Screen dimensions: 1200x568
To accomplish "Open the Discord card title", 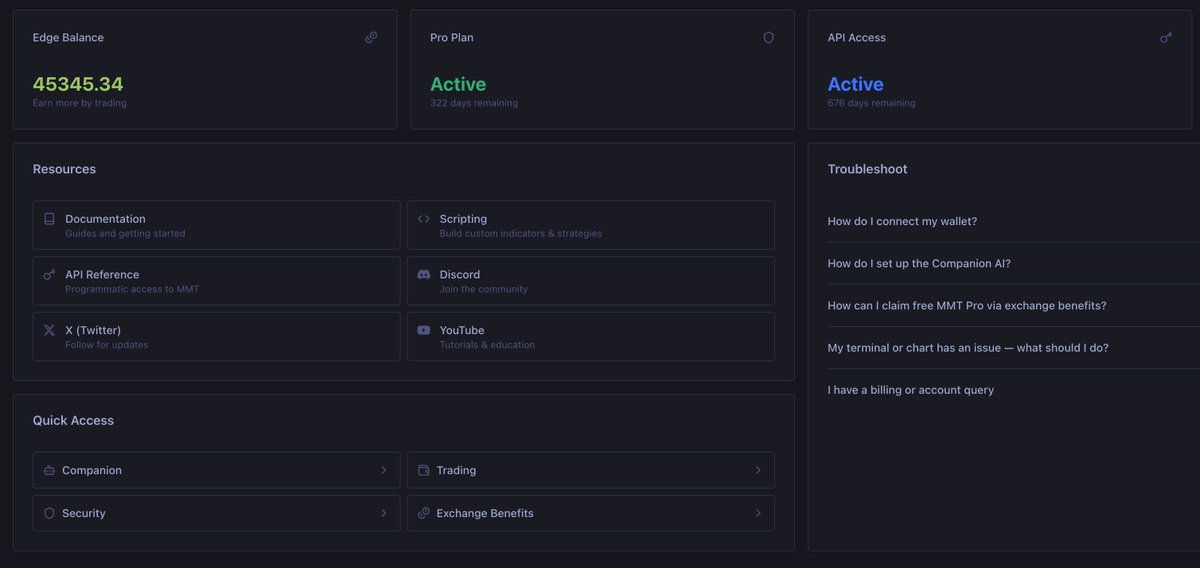I will pyautogui.click(x=460, y=274).
